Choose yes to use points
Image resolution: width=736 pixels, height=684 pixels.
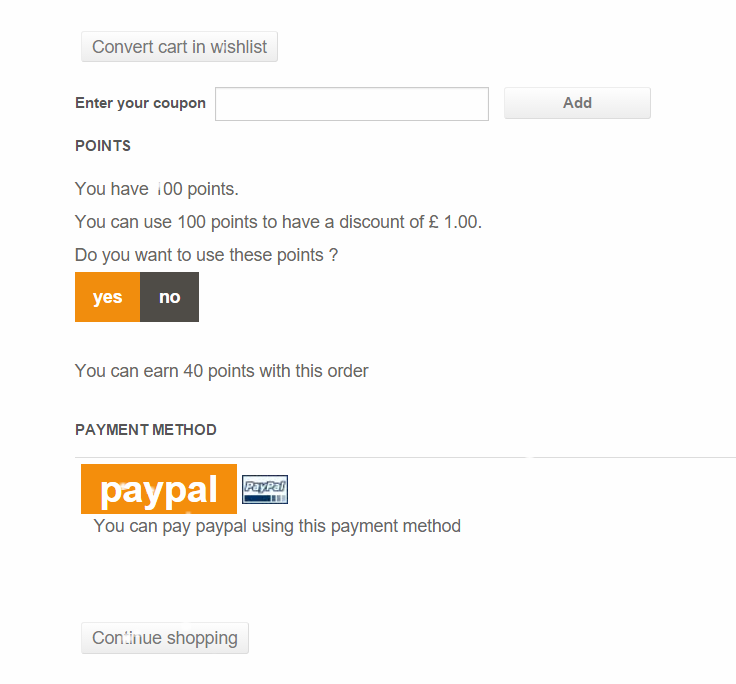[107, 297]
